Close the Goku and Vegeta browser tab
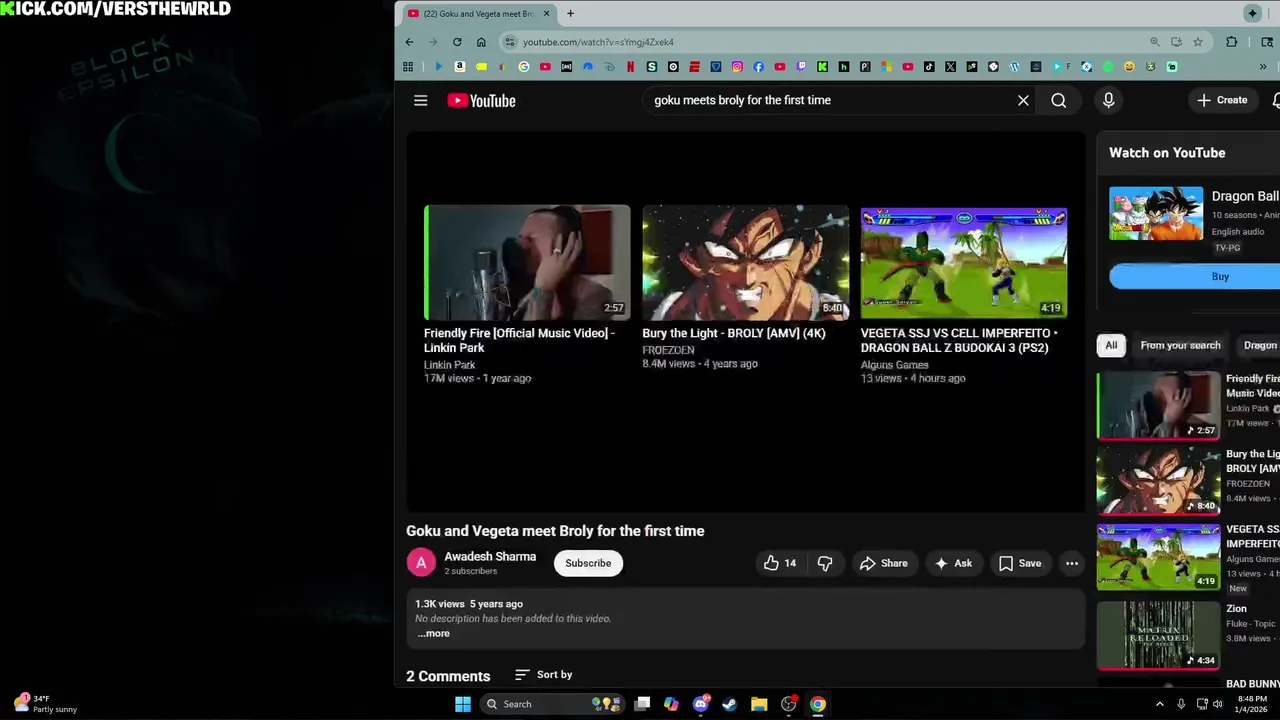Image resolution: width=1280 pixels, height=720 pixels. click(546, 14)
